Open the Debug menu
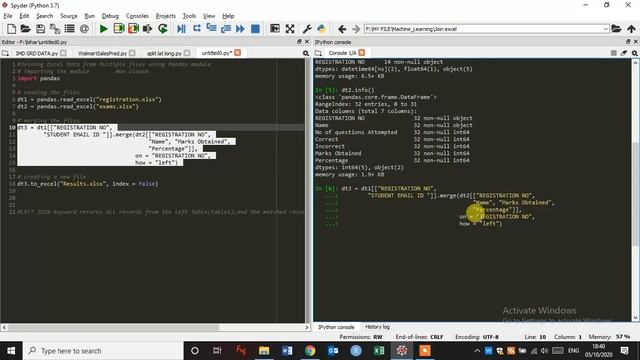640x360 pixels. tap(110, 16)
